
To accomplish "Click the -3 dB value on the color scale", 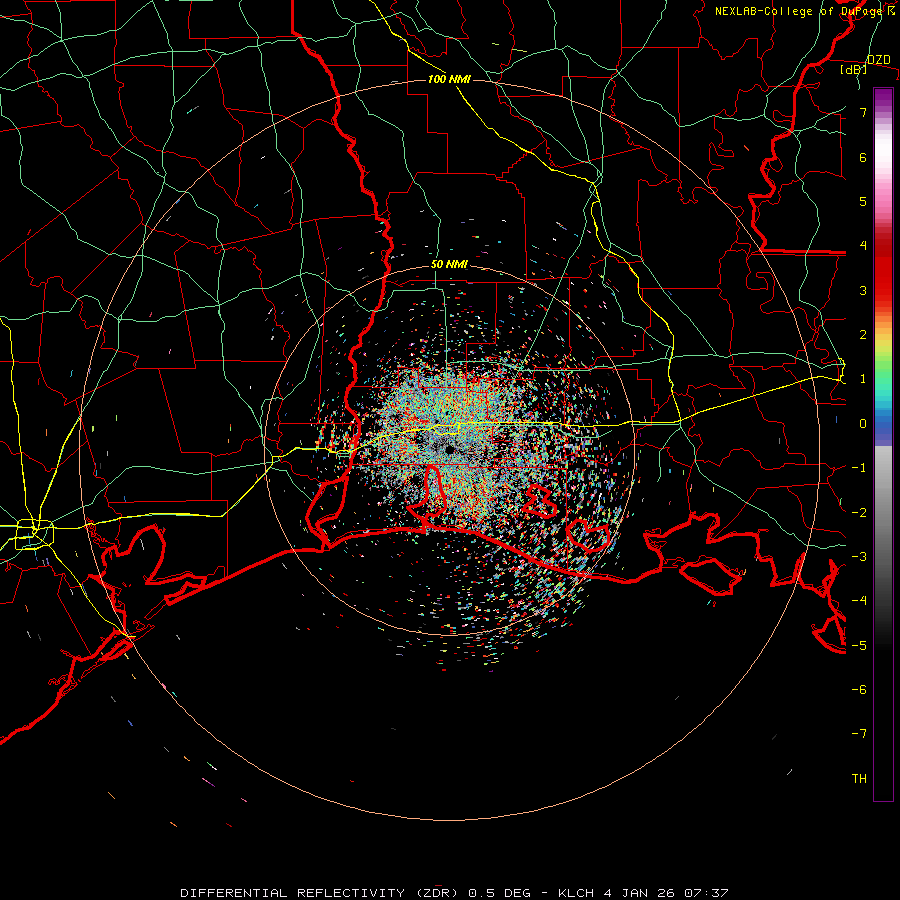I will tap(859, 556).
